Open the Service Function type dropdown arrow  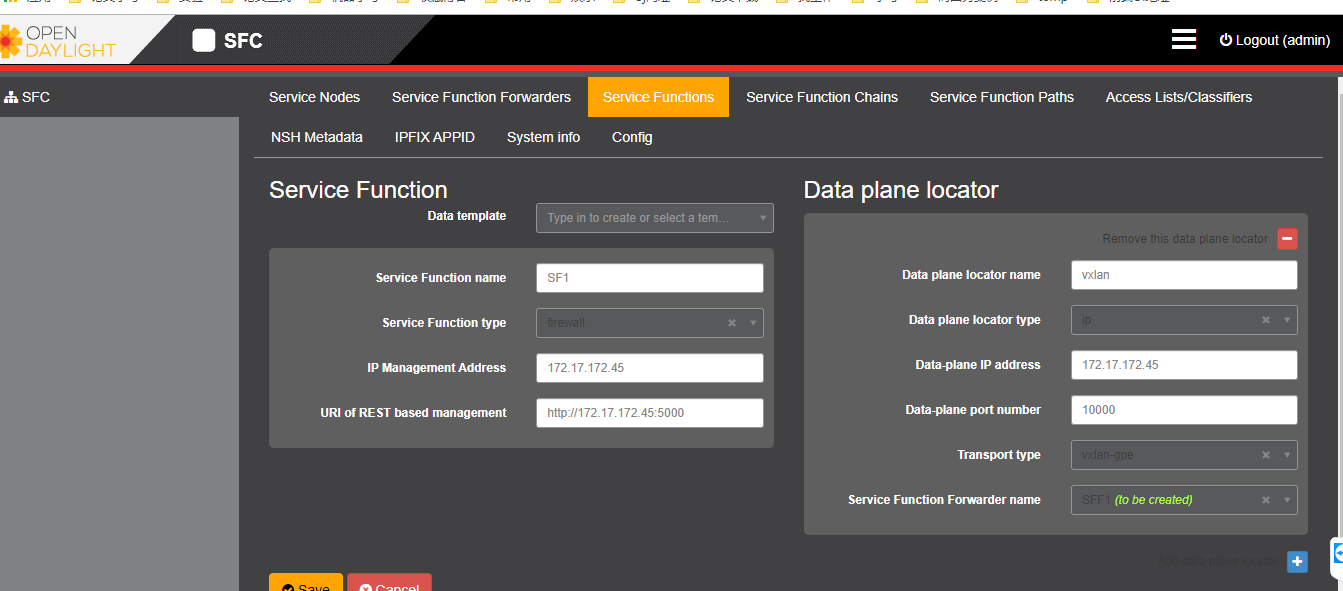pos(753,323)
